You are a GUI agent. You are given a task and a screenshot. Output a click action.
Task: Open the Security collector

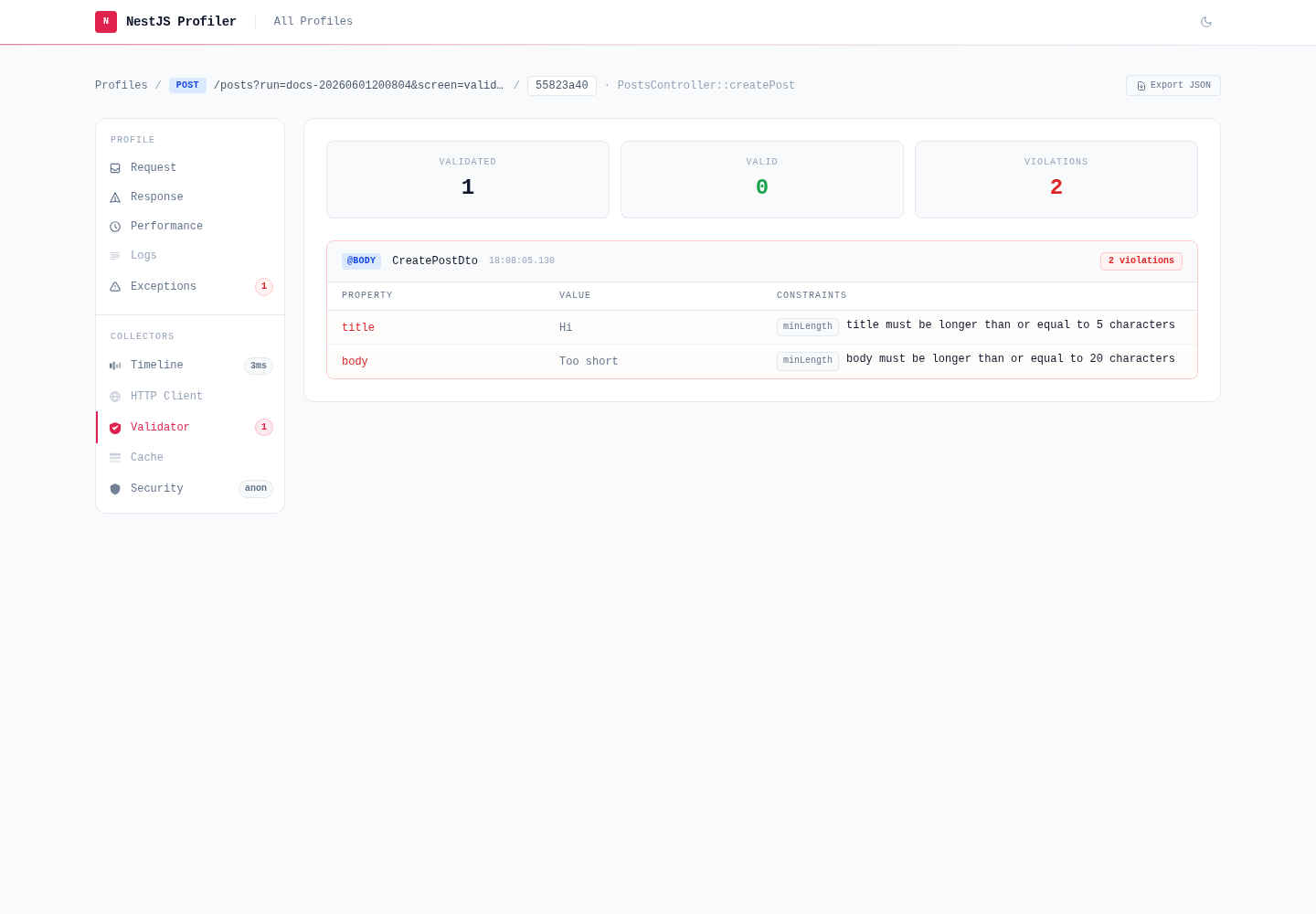[190, 489]
